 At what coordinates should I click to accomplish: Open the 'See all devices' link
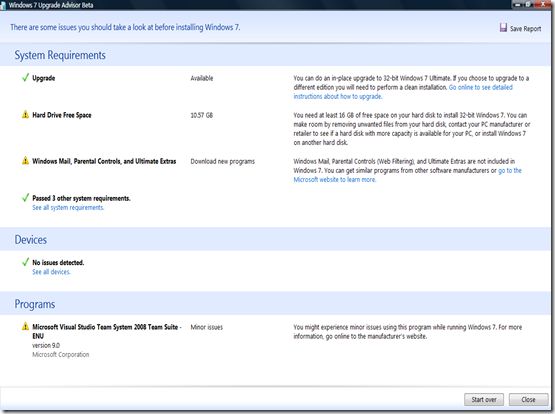coord(51,272)
